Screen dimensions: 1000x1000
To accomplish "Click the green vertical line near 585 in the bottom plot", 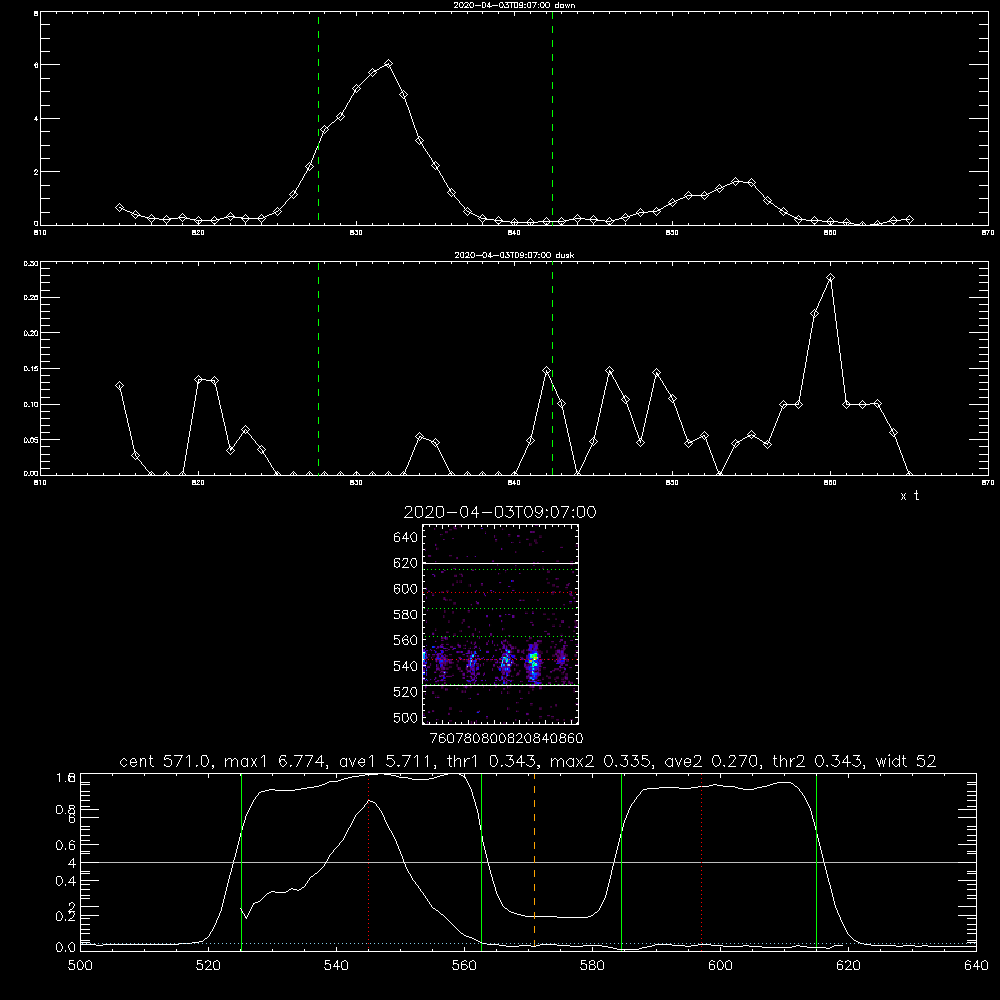I will pyautogui.click(x=621, y=862).
